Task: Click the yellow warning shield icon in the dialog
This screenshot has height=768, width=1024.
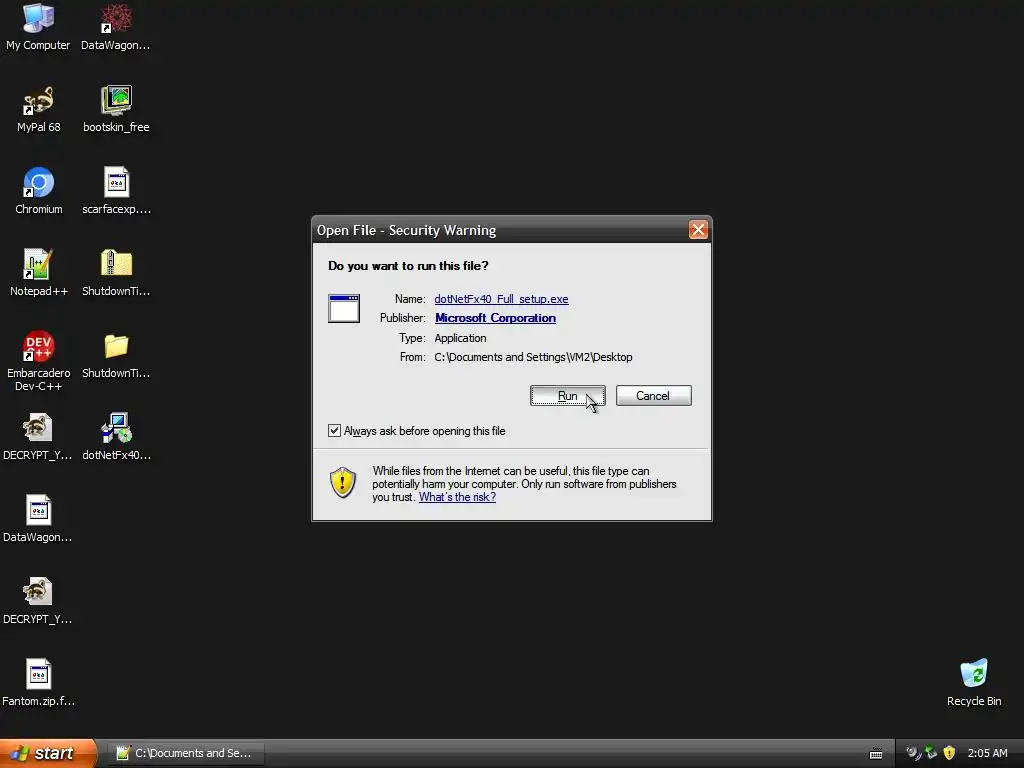Action: (x=343, y=483)
